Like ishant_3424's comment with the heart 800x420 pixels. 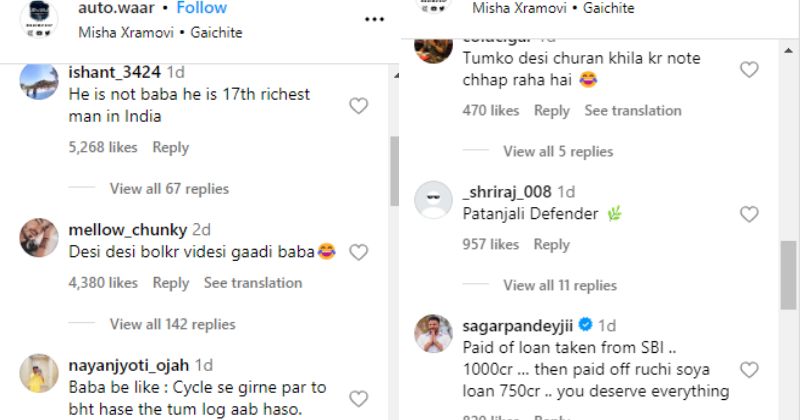click(x=358, y=106)
